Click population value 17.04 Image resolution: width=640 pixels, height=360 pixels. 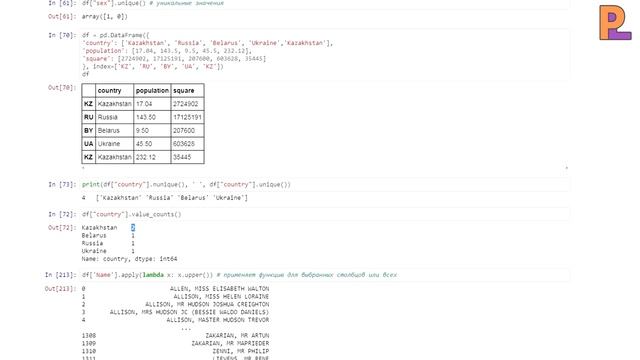[x=152, y=104]
